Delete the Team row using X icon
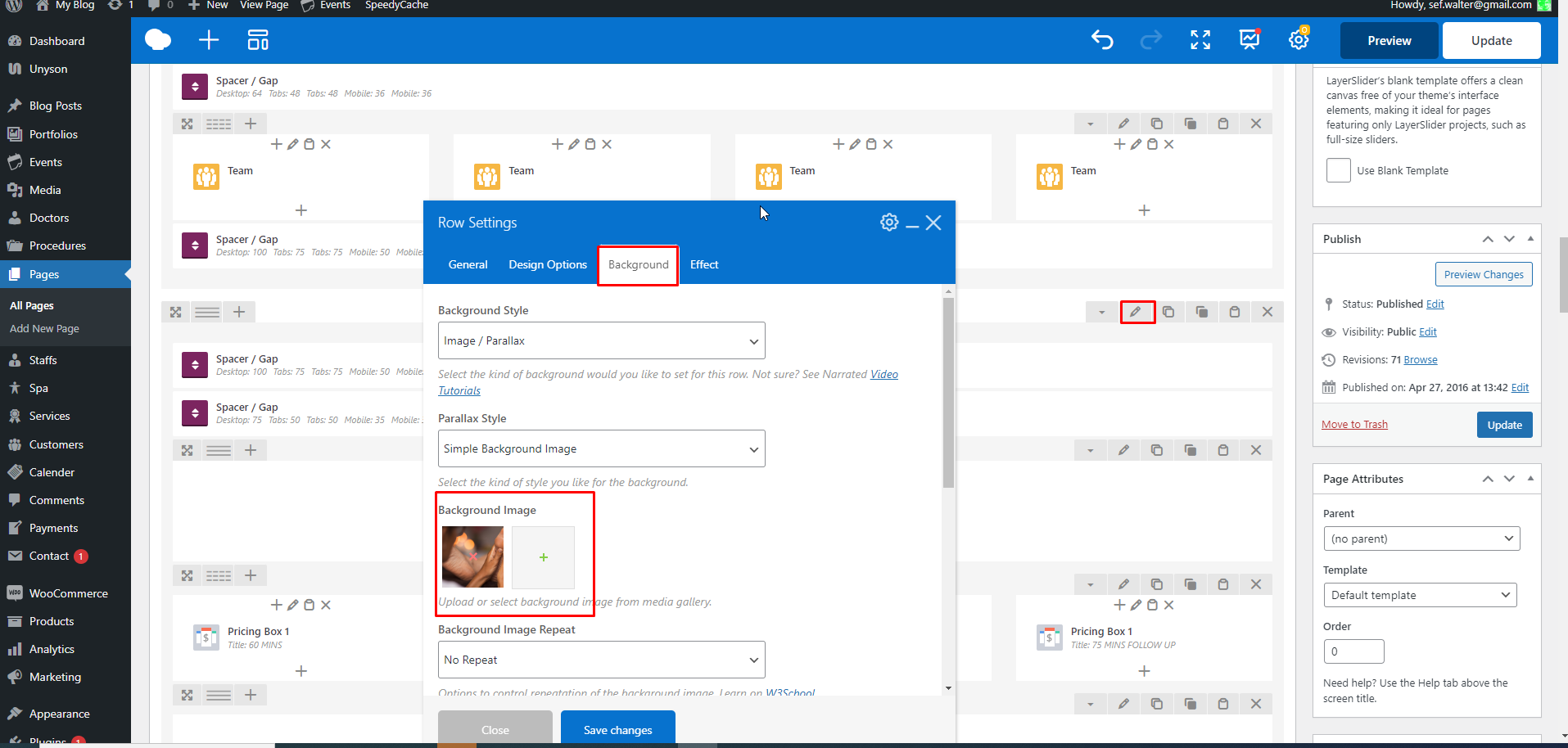Viewport: 1568px width, 748px height. pos(1256,124)
